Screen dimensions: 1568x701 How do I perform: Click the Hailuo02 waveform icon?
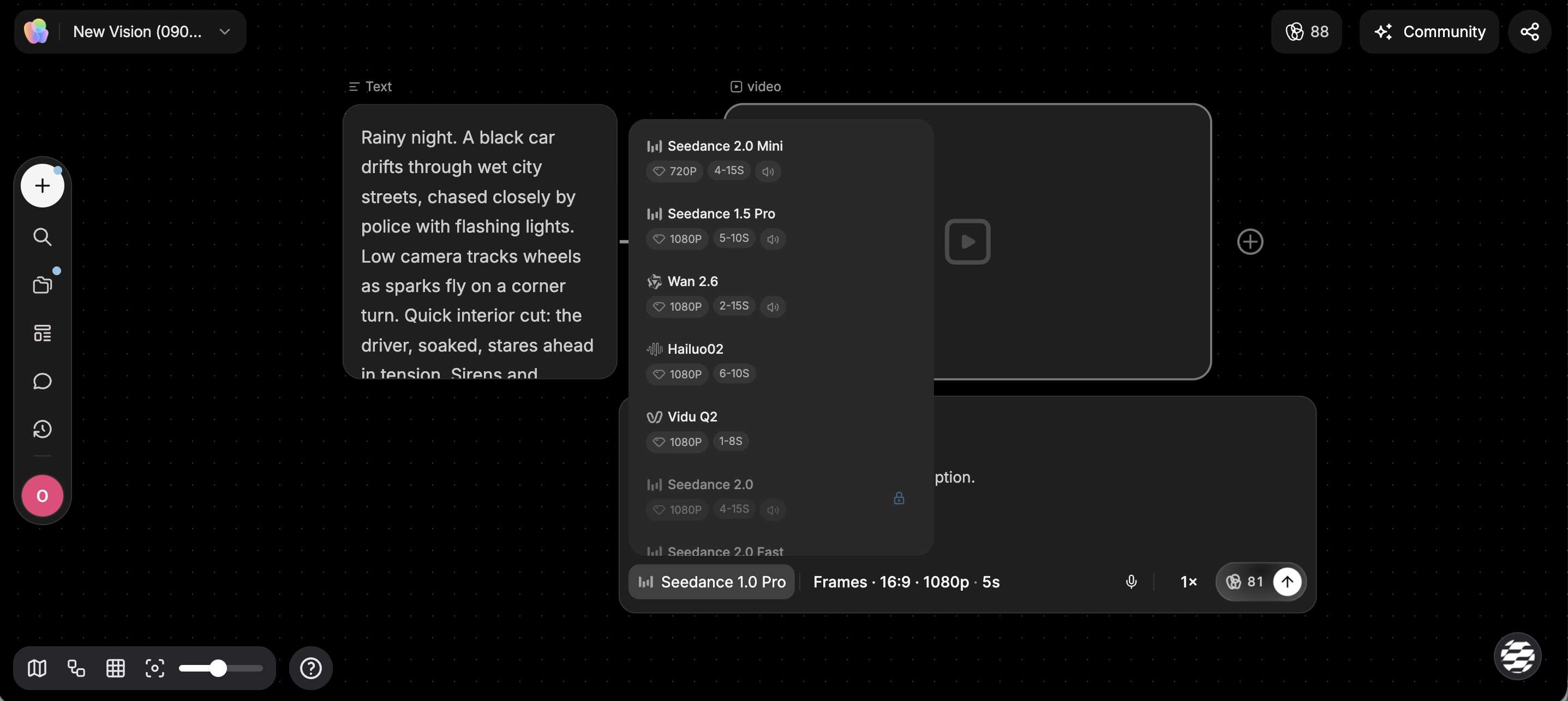click(x=654, y=349)
